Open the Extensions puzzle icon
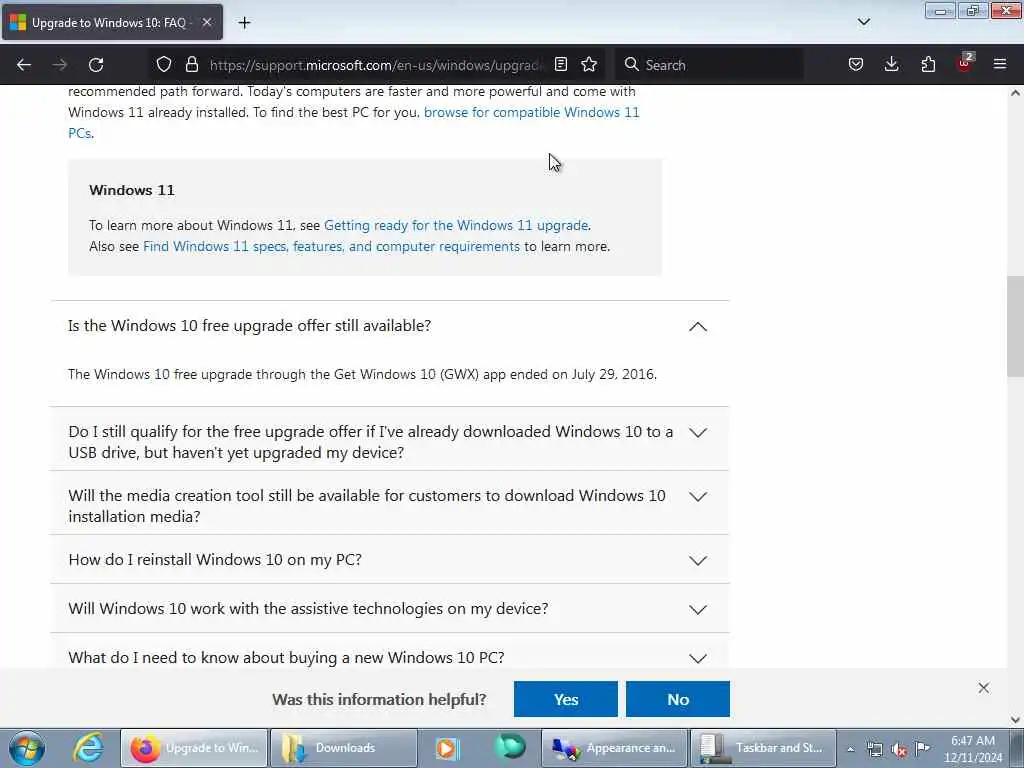Viewport: 1024px width, 768px height. [928, 64]
